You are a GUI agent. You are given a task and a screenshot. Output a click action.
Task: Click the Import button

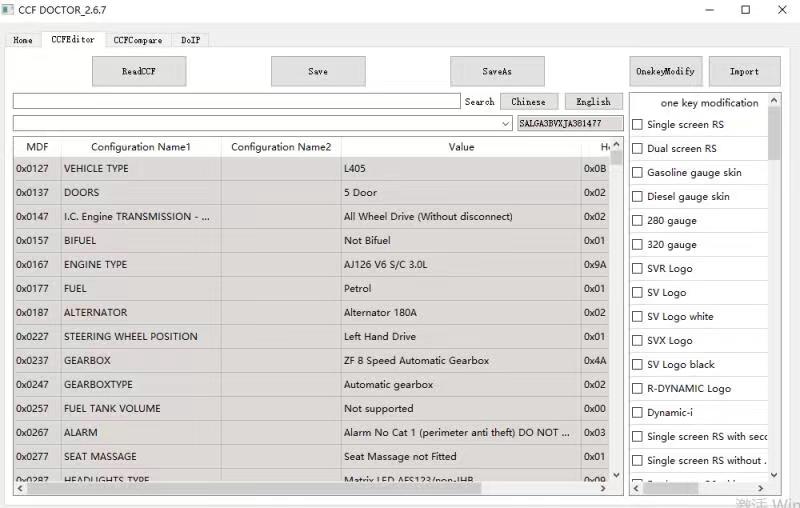744,72
